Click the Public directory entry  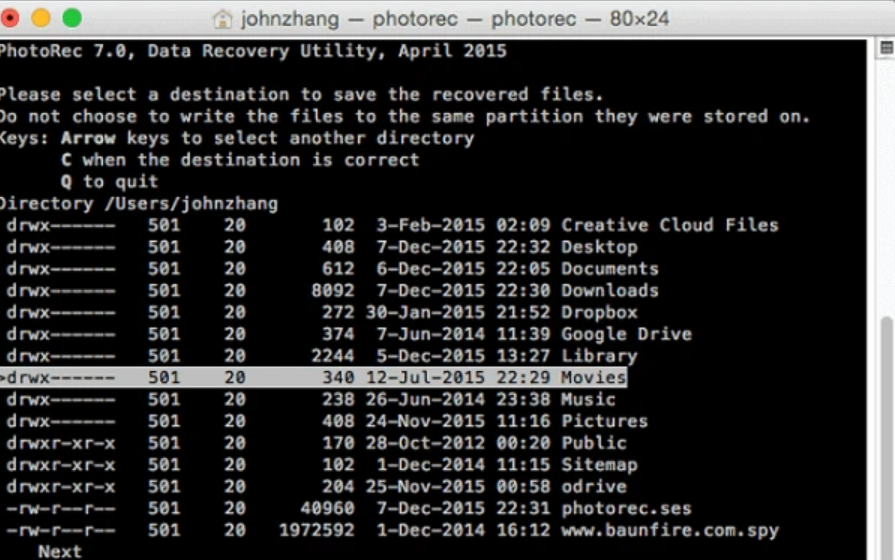point(593,443)
